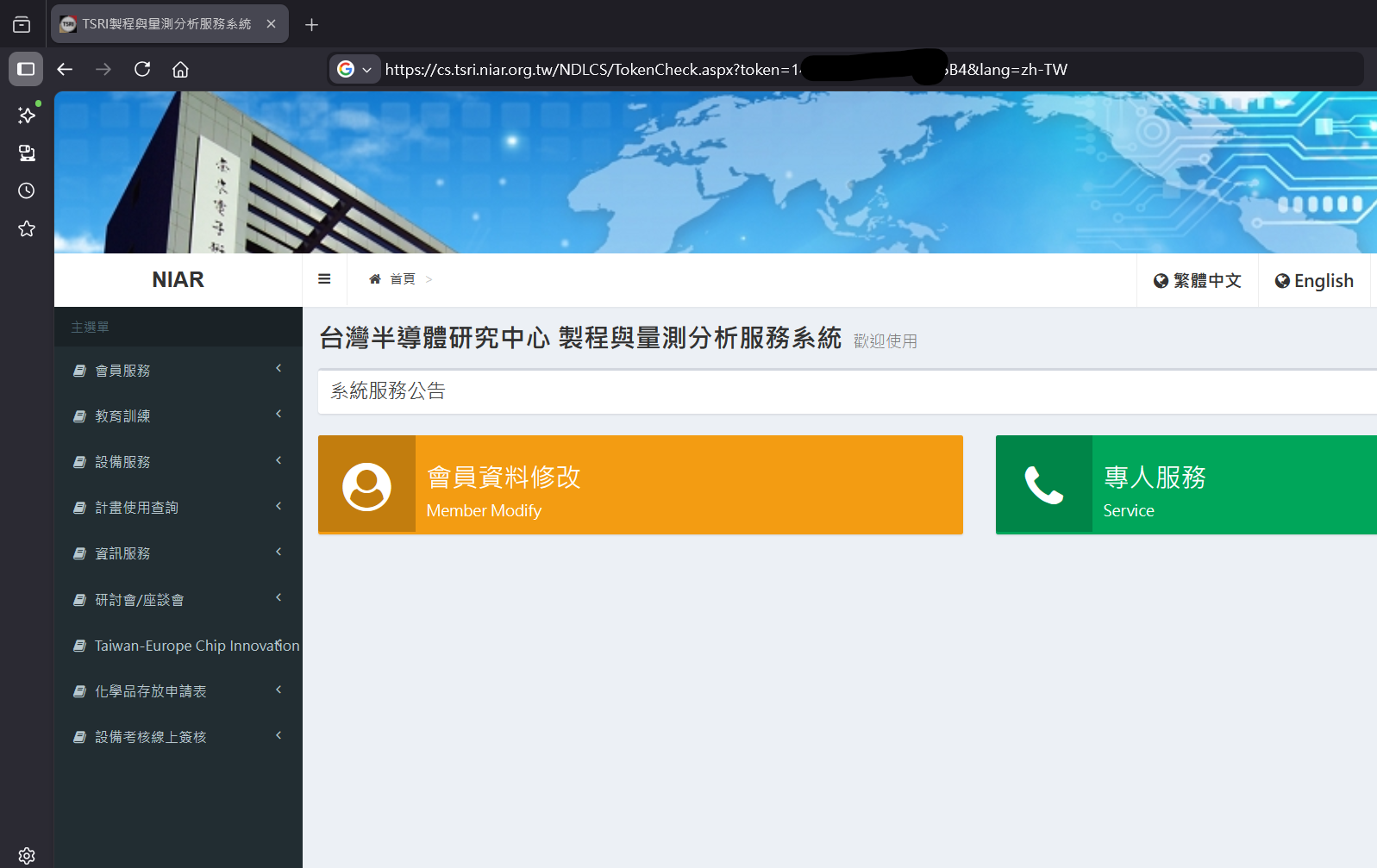1377x868 pixels.
Task: Go to browser home page icon
Action: [180, 69]
